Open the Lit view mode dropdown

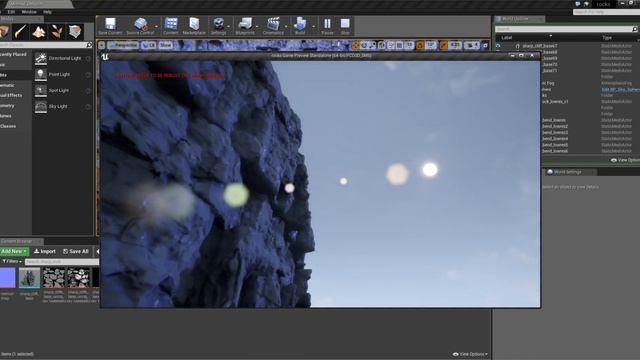pyautogui.click(x=149, y=45)
